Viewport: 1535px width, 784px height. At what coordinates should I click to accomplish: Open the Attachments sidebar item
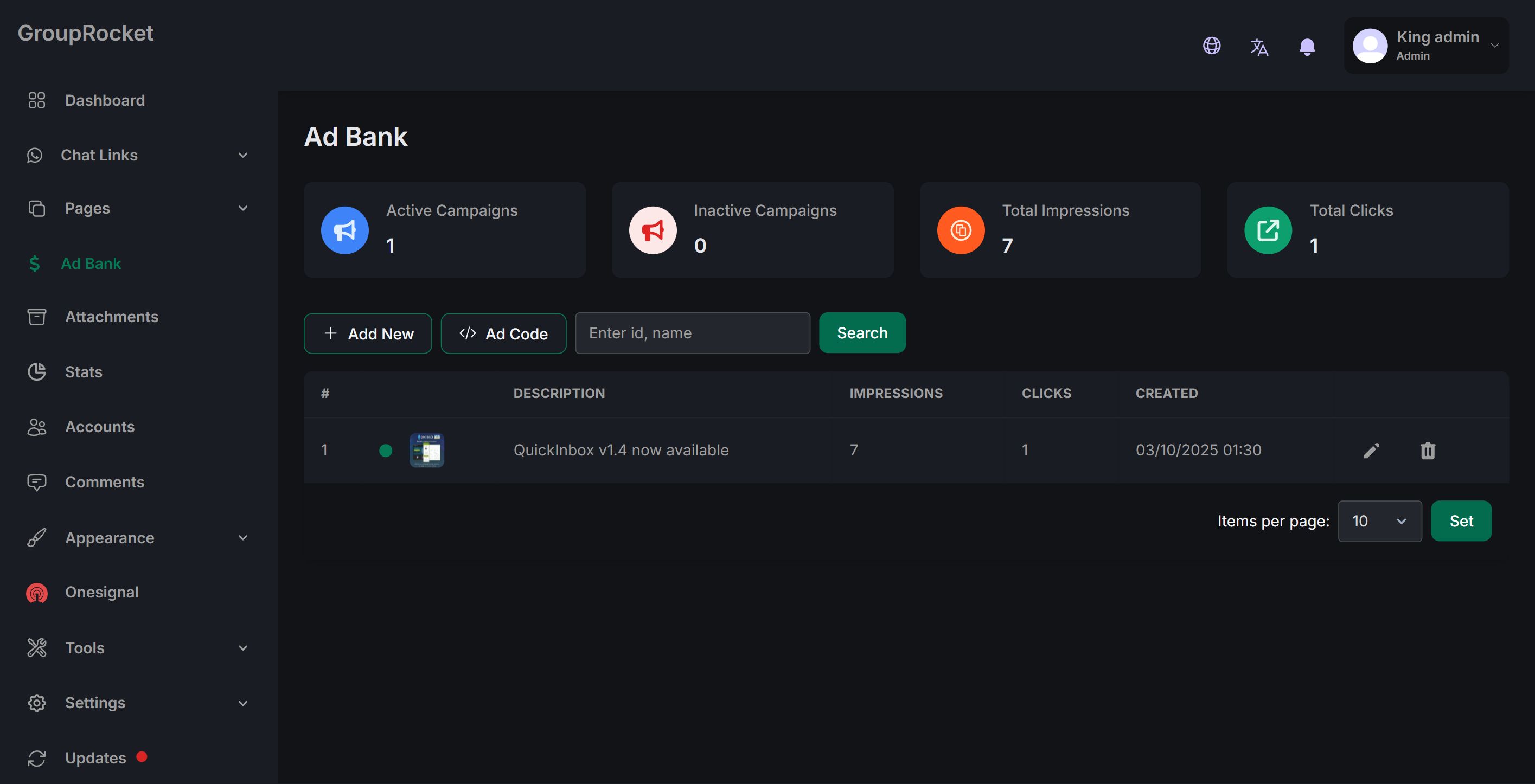point(111,317)
